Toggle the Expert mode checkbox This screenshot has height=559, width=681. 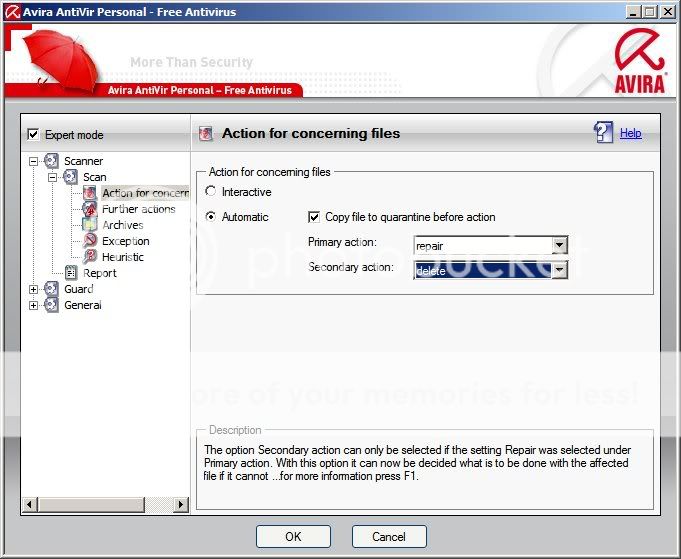[x=33, y=134]
